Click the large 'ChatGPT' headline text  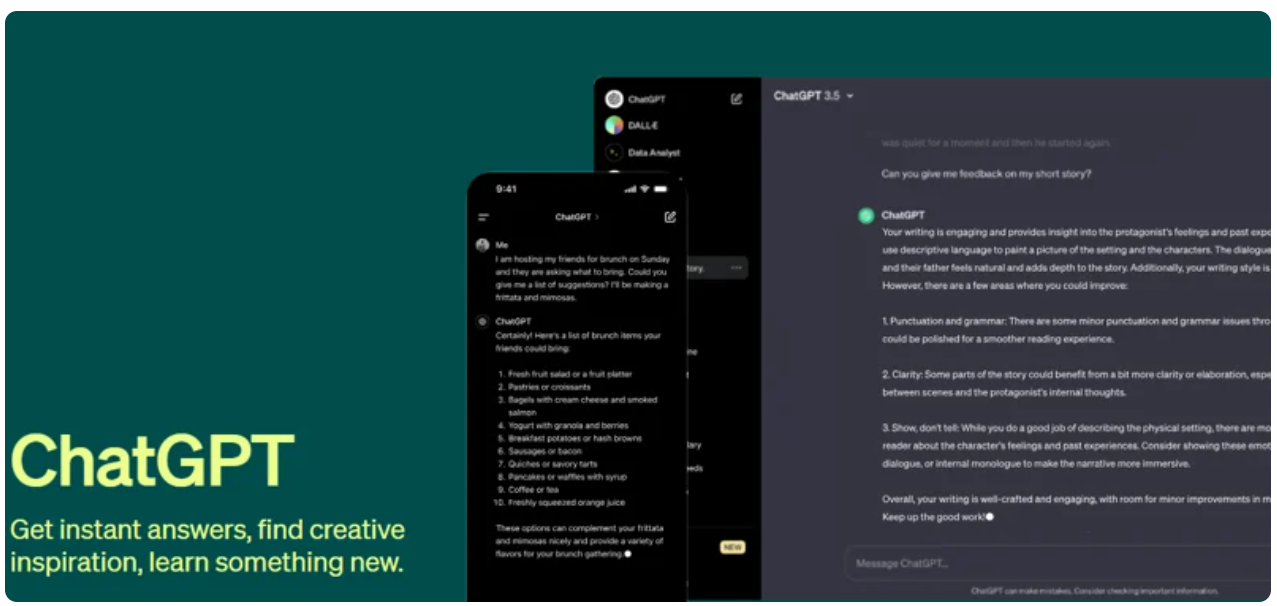point(153,462)
